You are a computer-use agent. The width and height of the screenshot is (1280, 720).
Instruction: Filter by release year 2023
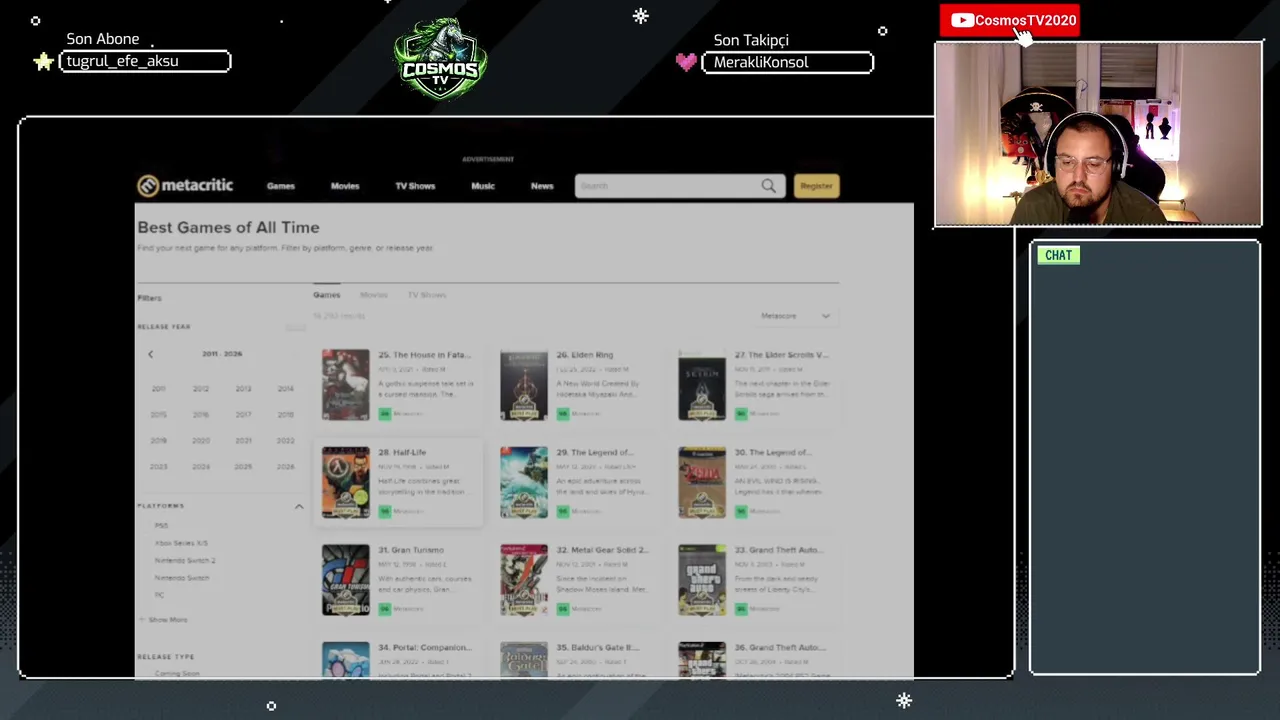[159, 467]
